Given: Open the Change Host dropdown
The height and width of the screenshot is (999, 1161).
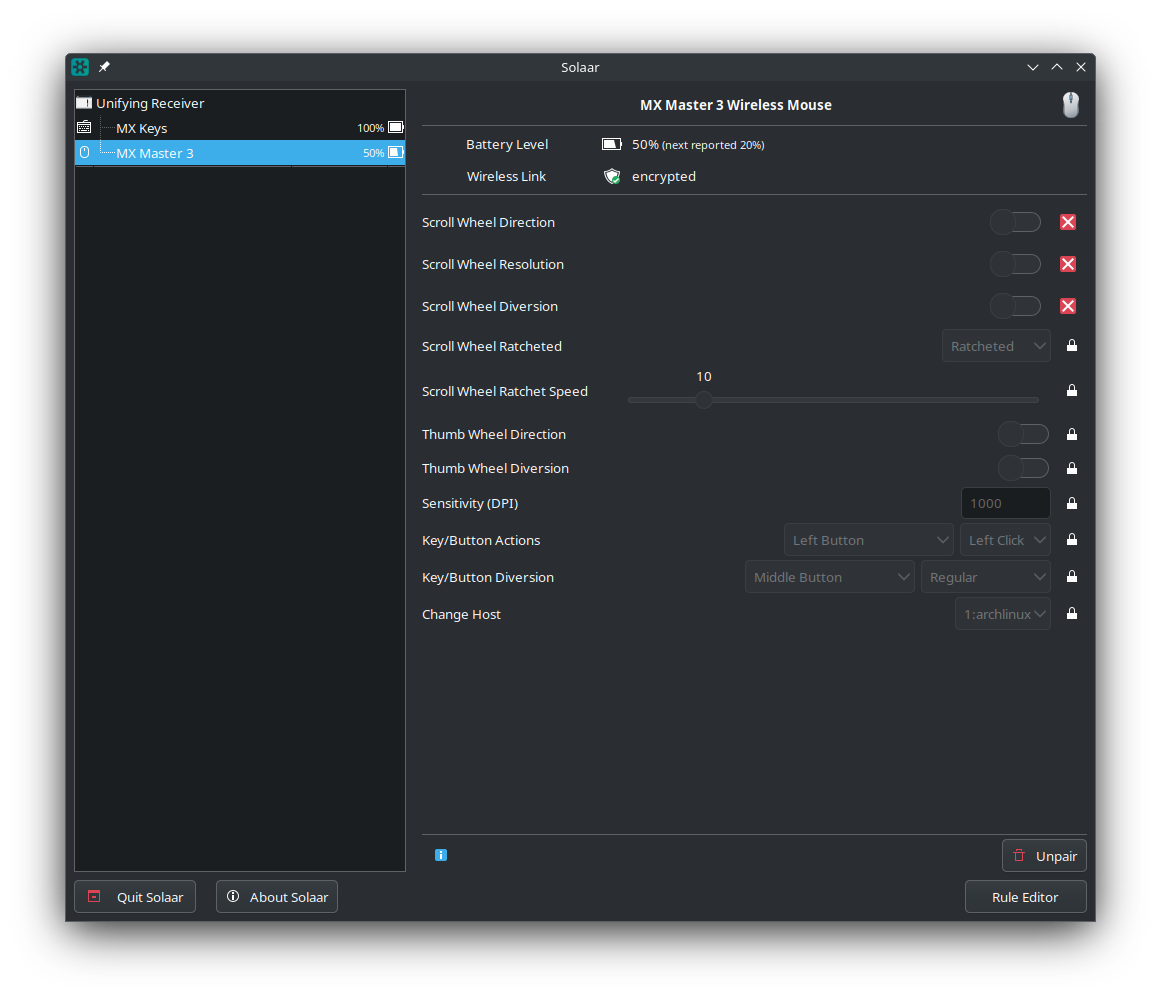Looking at the screenshot, I should point(1003,614).
